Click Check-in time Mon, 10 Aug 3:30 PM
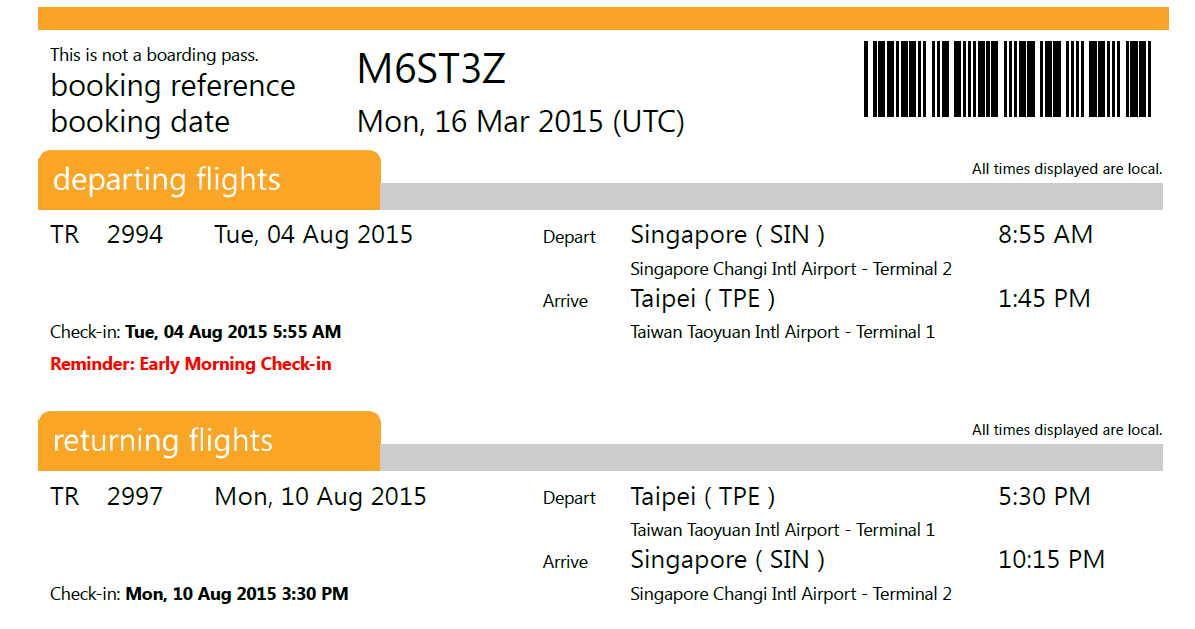Viewport: 1195px width, 629px height. coord(237,594)
